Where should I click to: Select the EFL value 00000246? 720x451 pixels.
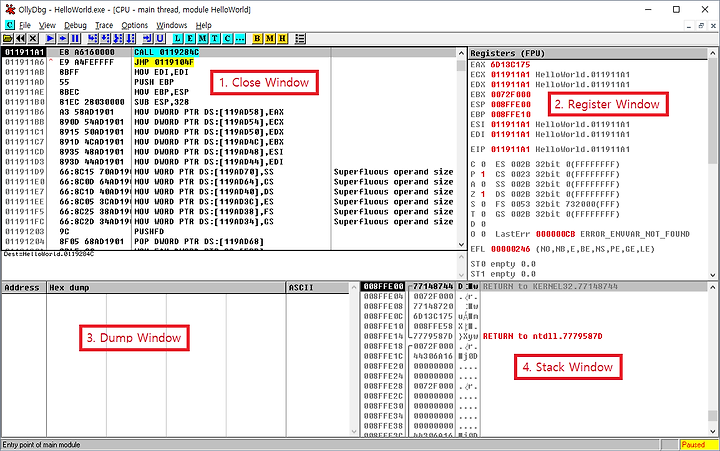click(510, 249)
